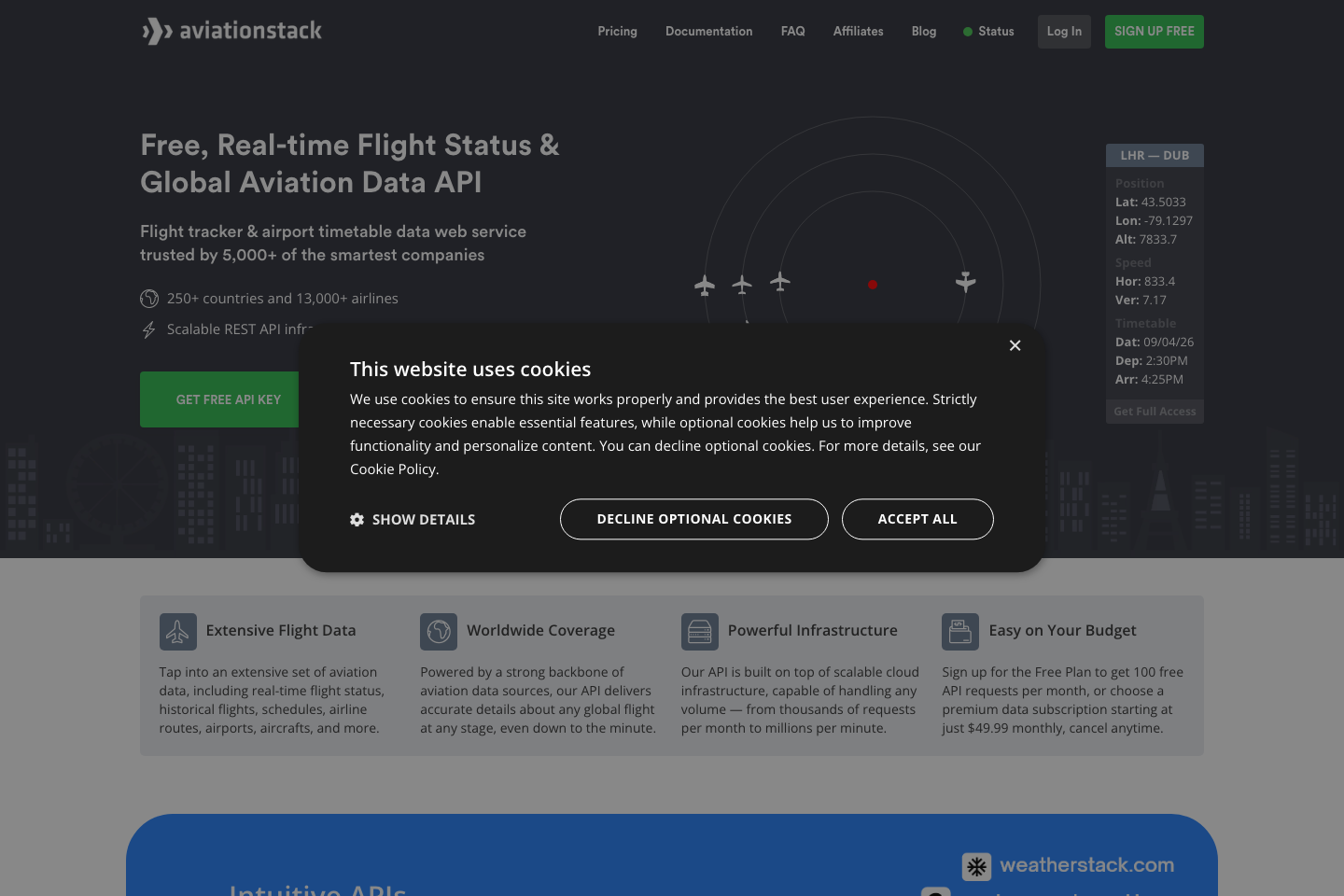The height and width of the screenshot is (896, 1344).
Task: Click the aviationstack logo icon
Action: coord(155,31)
